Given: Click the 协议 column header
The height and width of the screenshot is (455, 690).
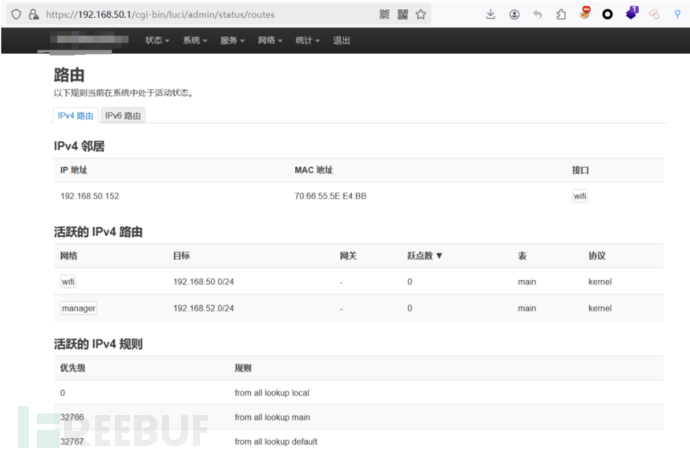Looking at the screenshot, I should click(597, 256).
